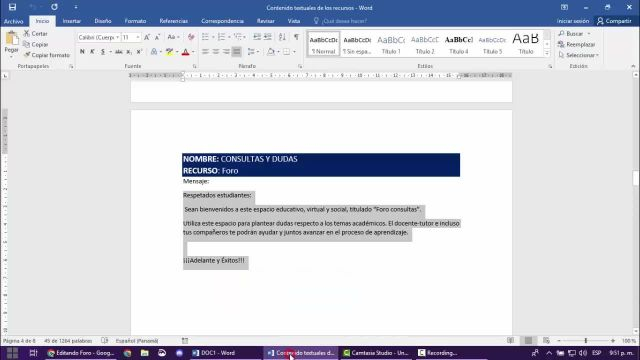Viewport: 640px width, 360px height.
Task: Expand the Seleccionar dropdown
Action: [579, 55]
